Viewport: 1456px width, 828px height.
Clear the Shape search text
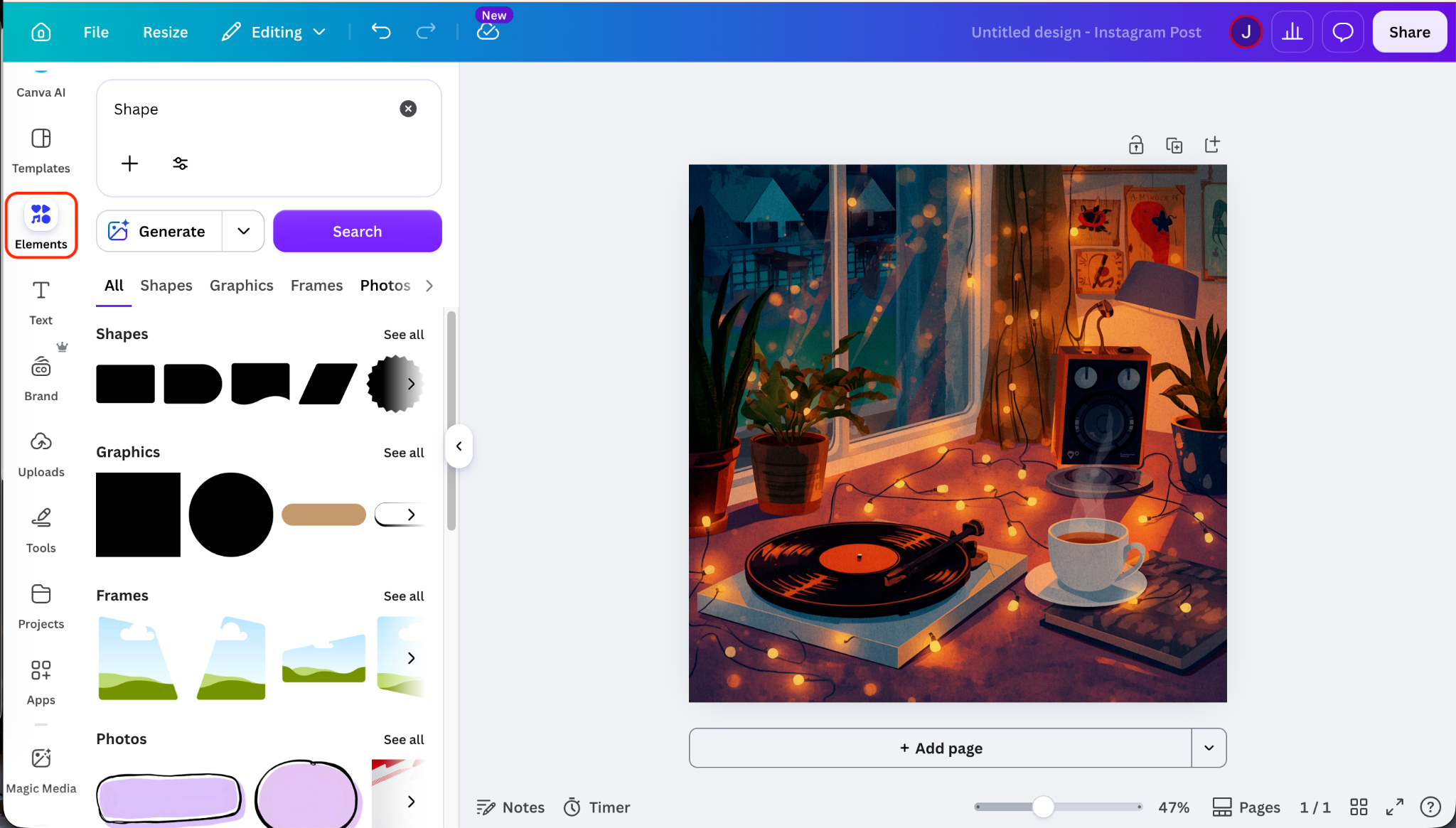click(x=408, y=109)
